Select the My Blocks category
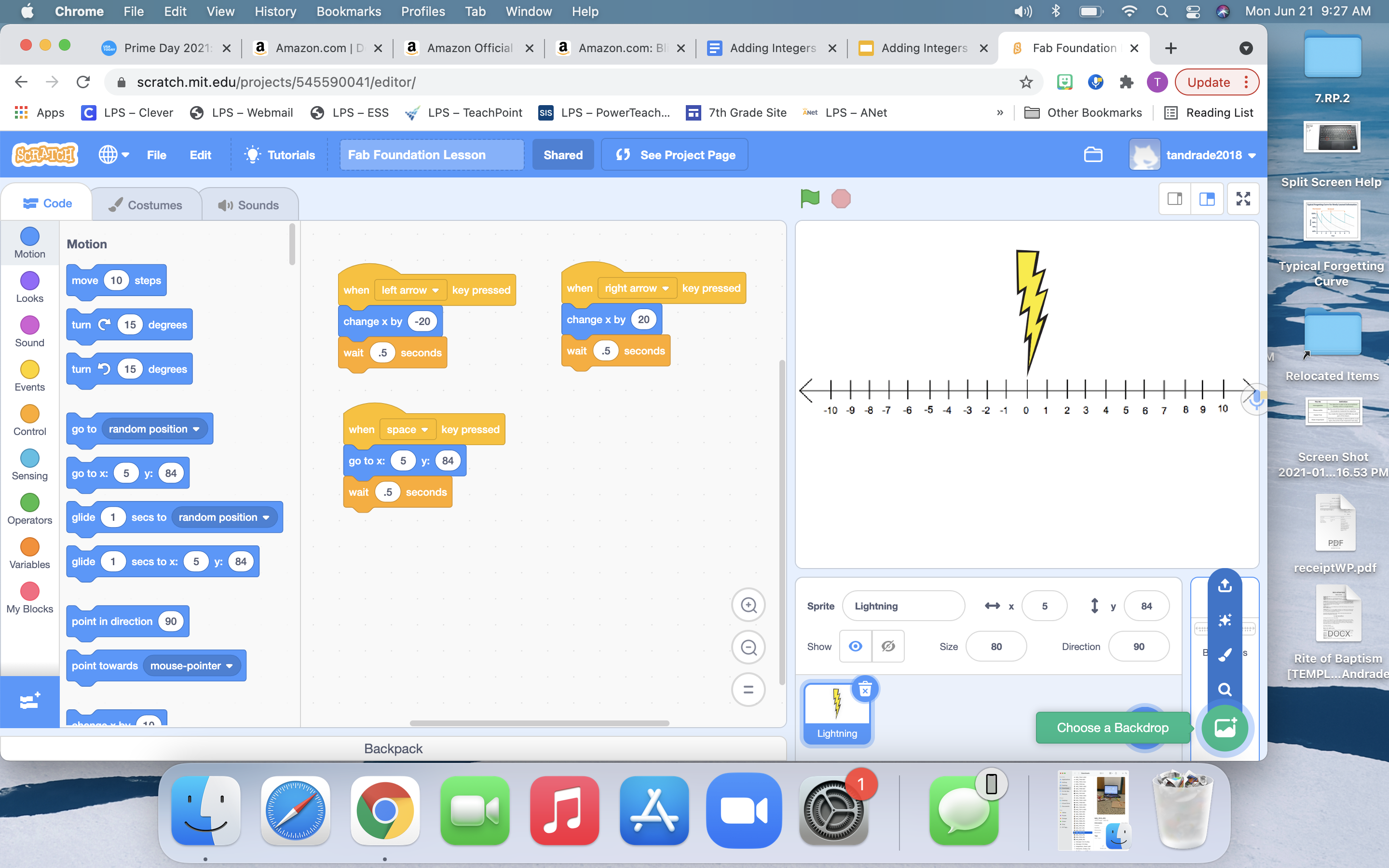The image size is (1389, 868). [x=30, y=598]
